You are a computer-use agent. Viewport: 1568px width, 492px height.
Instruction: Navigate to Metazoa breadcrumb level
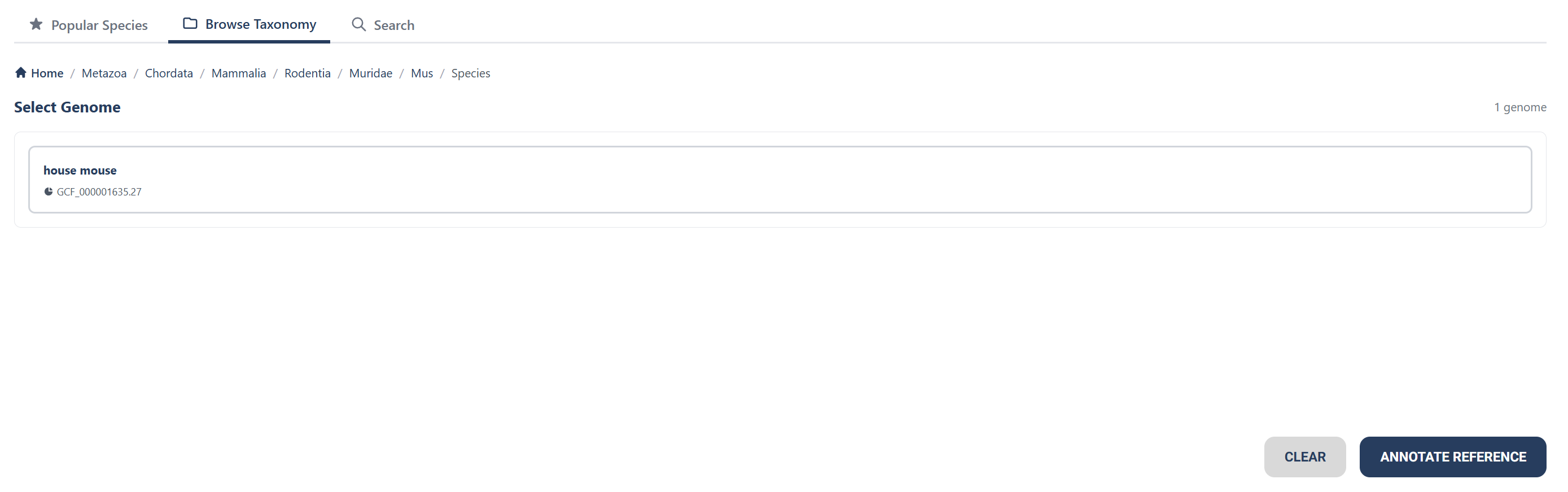point(104,73)
